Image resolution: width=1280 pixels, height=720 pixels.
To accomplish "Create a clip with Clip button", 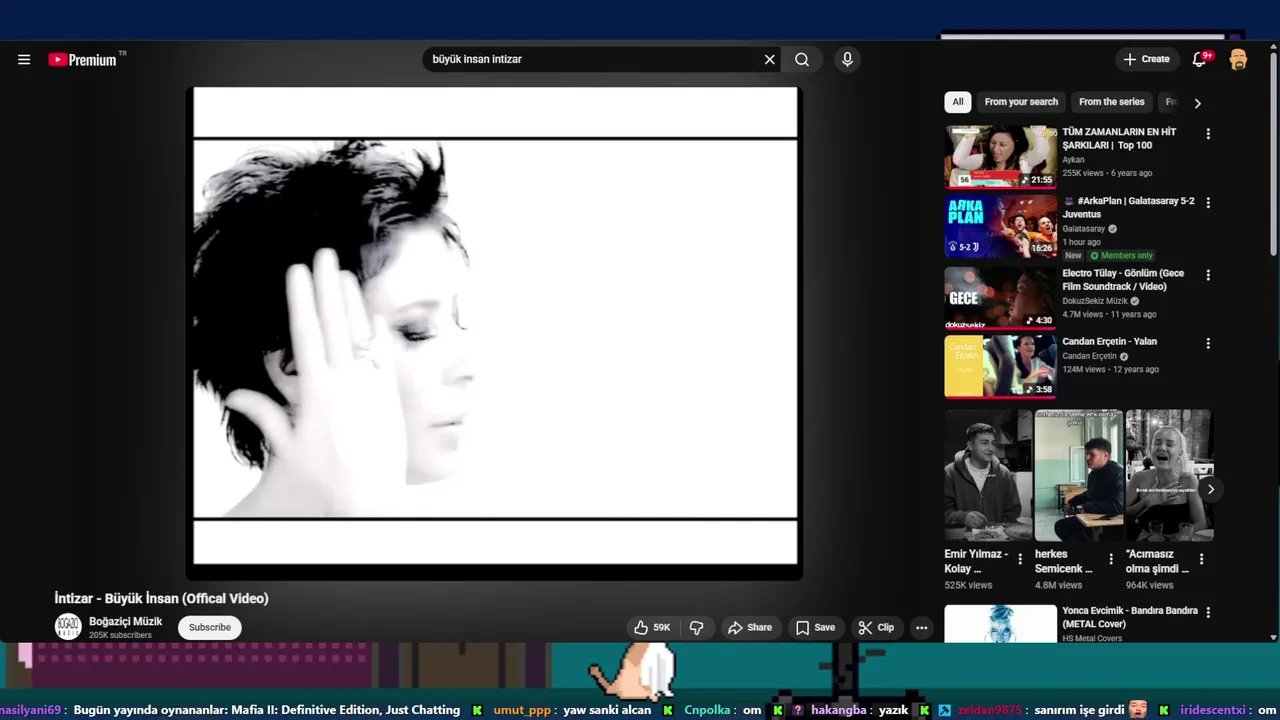I will pyautogui.click(x=876, y=628).
